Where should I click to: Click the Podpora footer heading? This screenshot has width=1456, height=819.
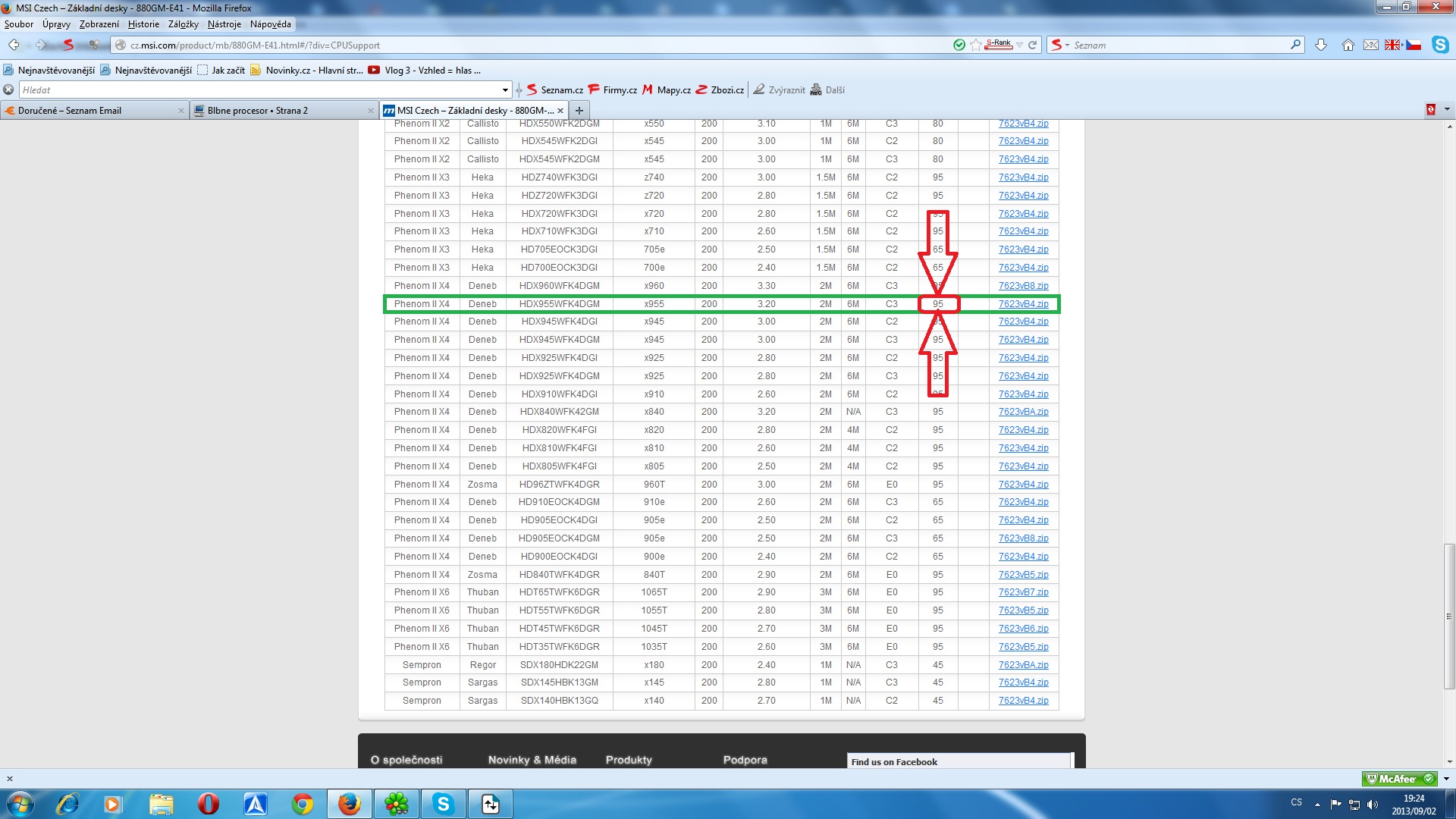745,760
